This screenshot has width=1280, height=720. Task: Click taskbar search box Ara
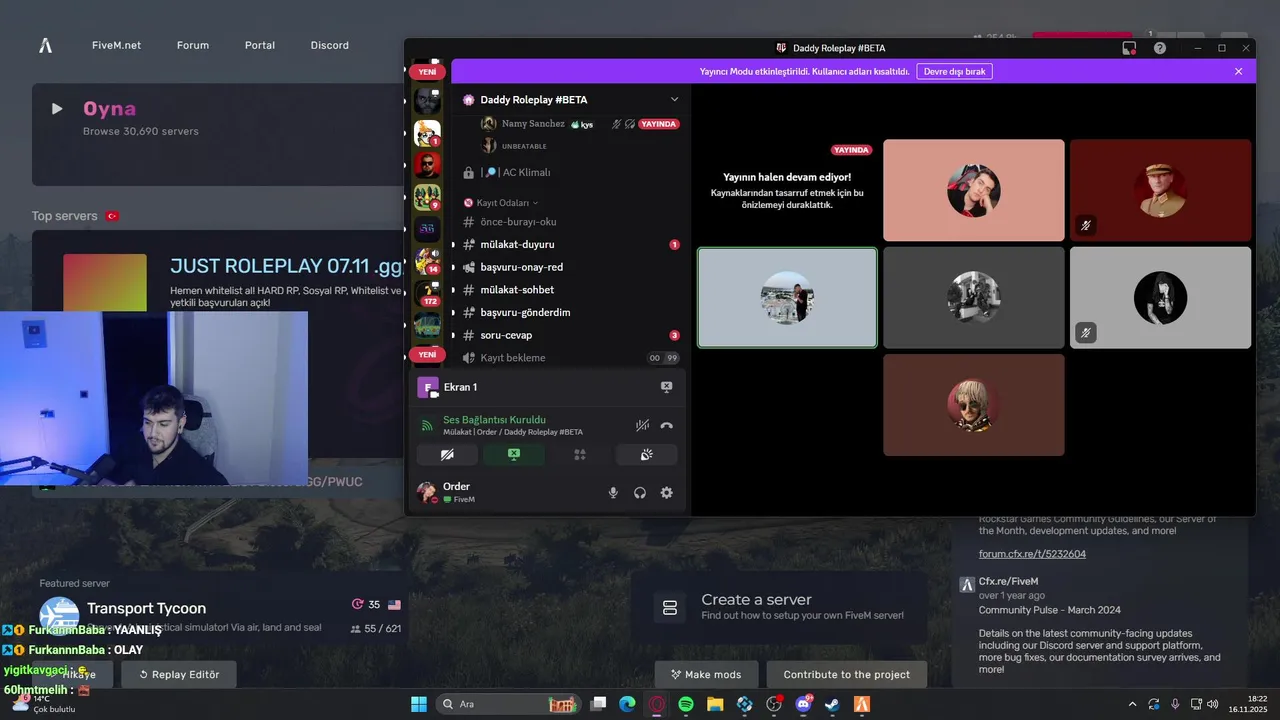pos(509,704)
